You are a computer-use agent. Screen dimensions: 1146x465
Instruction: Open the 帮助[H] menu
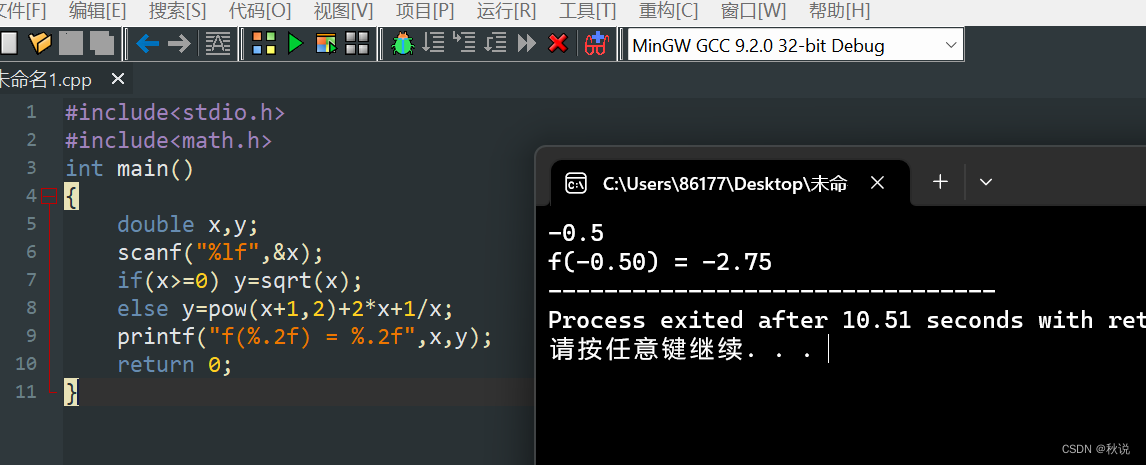point(840,11)
